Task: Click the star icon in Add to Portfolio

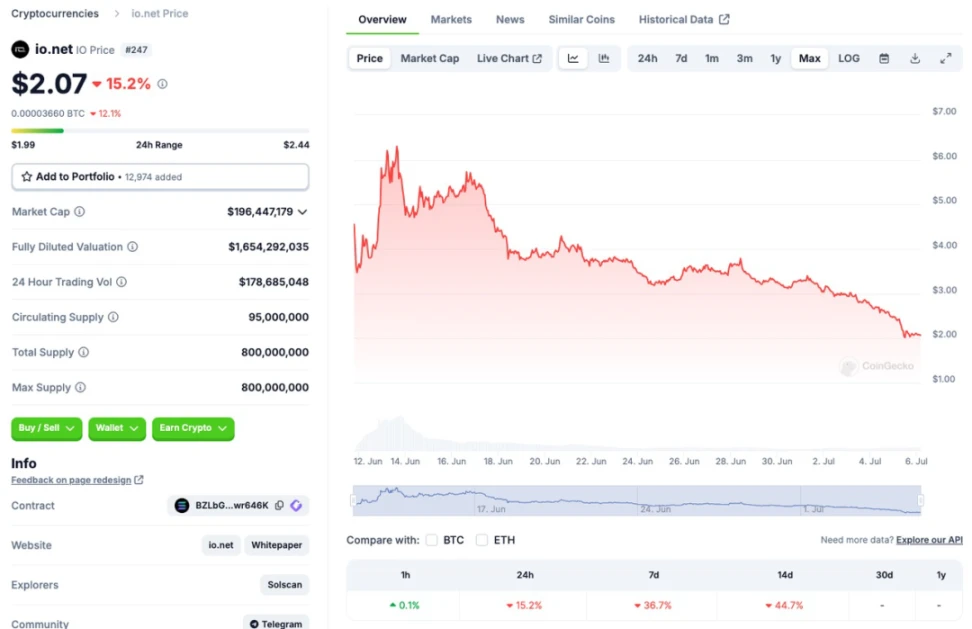Action: [27, 177]
